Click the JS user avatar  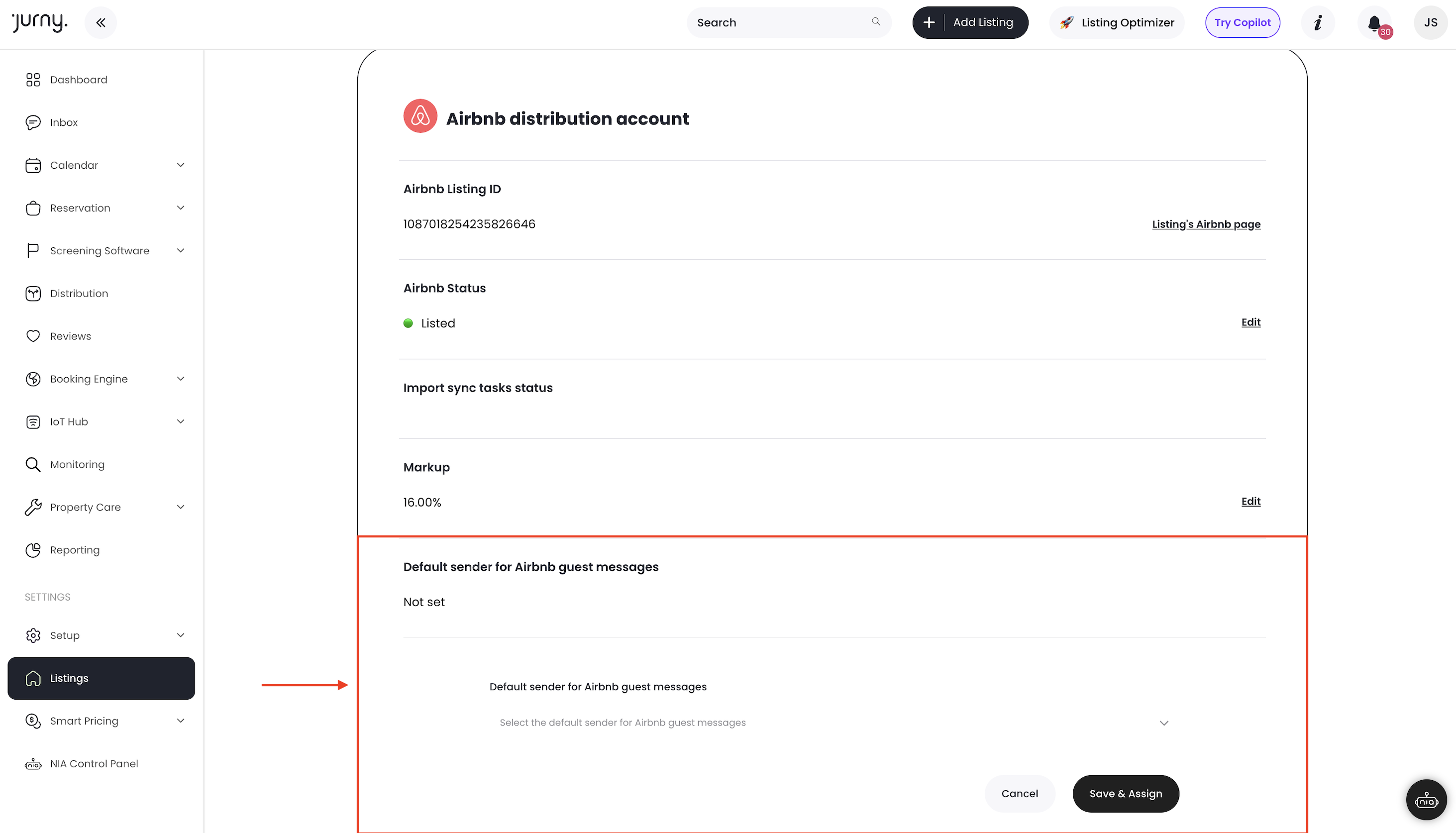[x=1430, y=23]
